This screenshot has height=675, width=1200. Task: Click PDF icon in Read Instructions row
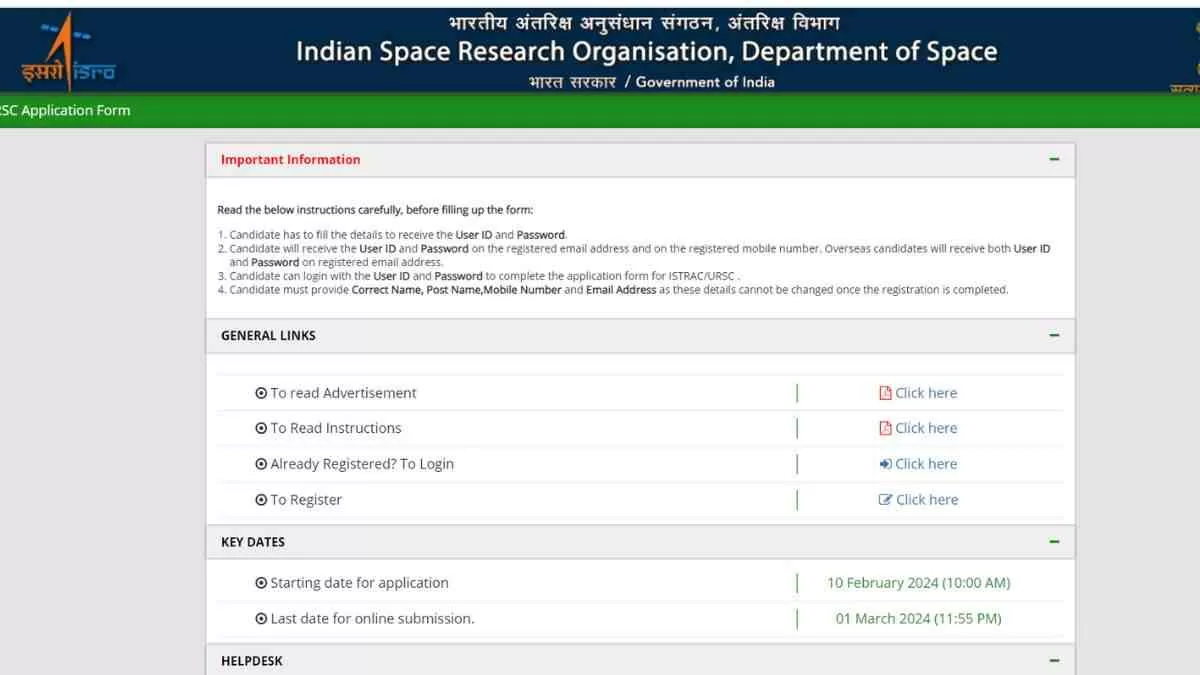(885, 428)
